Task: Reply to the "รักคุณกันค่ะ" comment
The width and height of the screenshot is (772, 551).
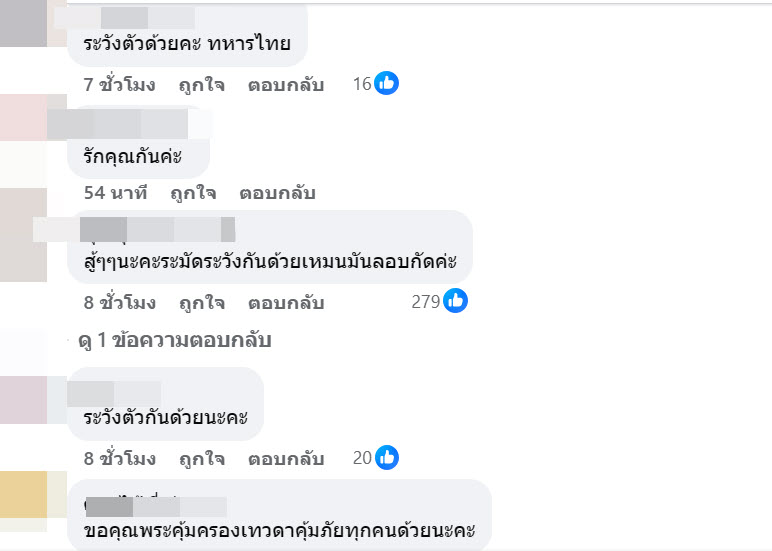Action: pos(277,193)
